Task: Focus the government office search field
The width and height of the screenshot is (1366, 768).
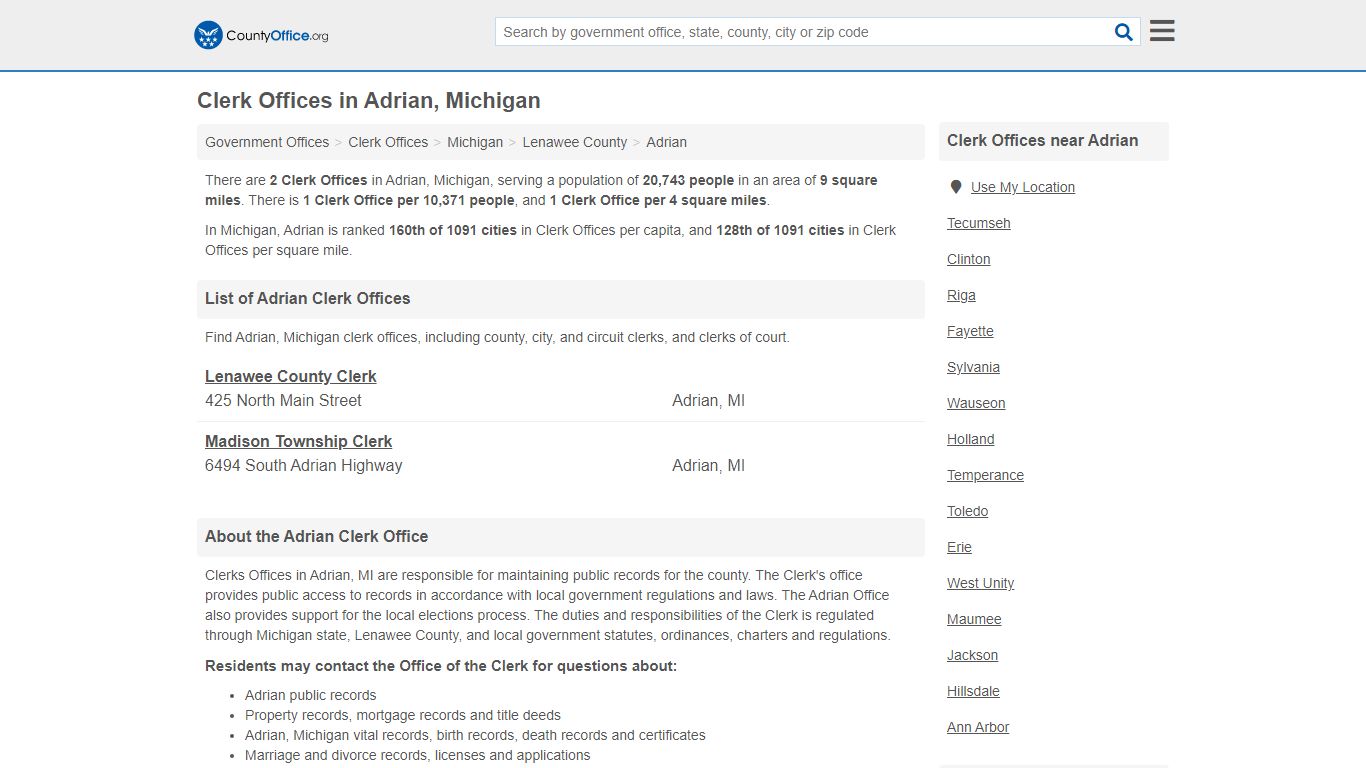Action: pyautogui.click(x=804, y=32)
